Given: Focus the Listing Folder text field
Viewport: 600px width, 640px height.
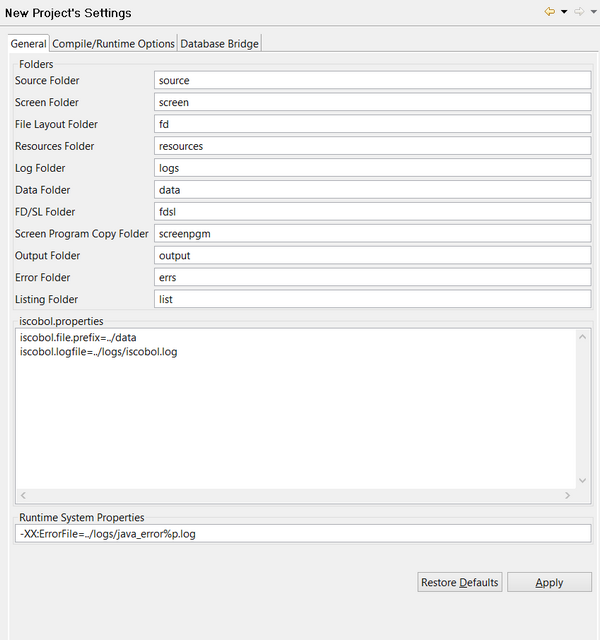Looking at the screenshot, I should [x=372, y=299].
